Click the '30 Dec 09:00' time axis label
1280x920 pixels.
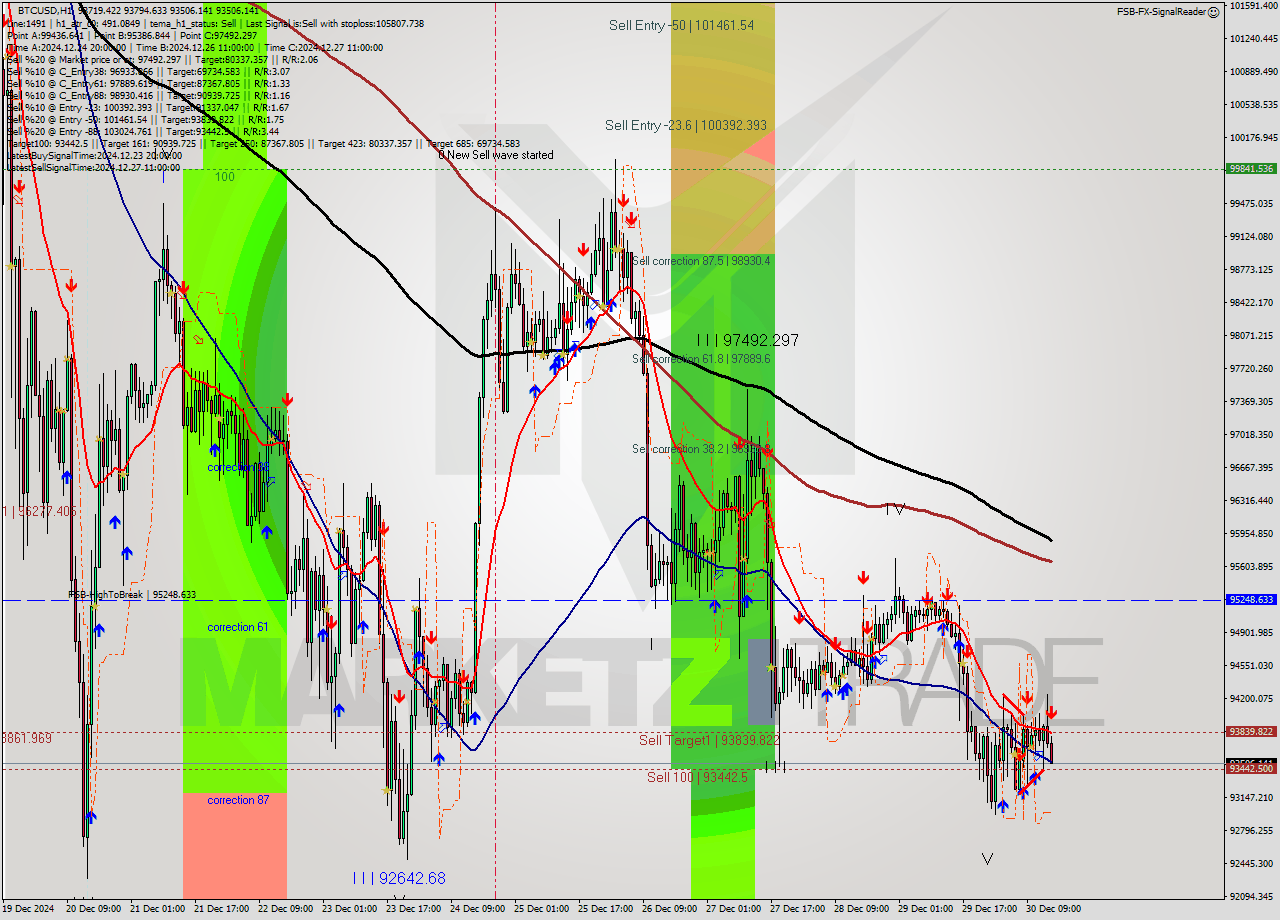click(1053, 909)
